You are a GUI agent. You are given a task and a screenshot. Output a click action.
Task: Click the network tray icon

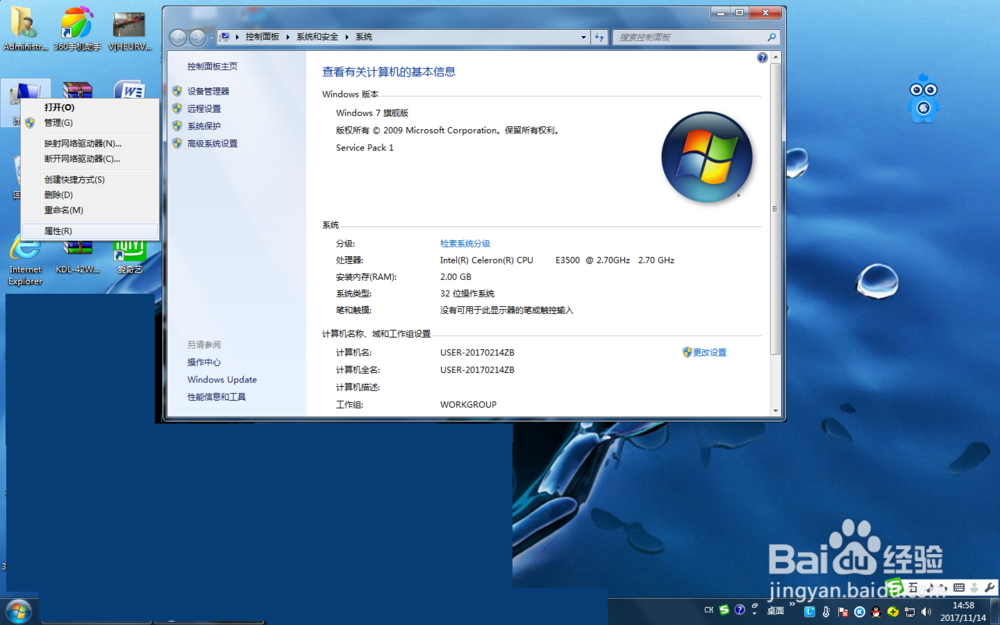click(909, 612)
